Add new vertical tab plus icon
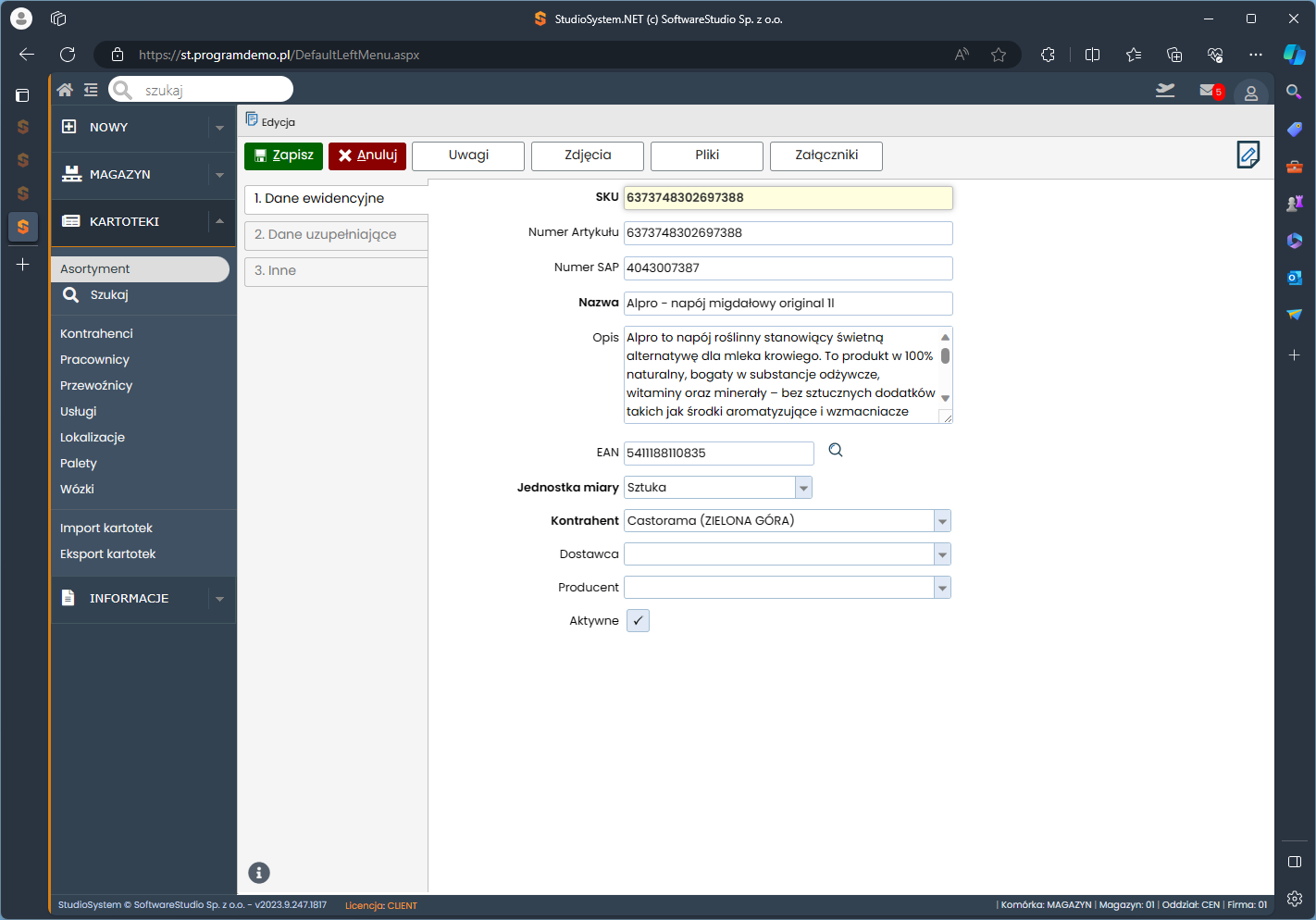Viewport: 1316px width, 920px height. (23, 265)
